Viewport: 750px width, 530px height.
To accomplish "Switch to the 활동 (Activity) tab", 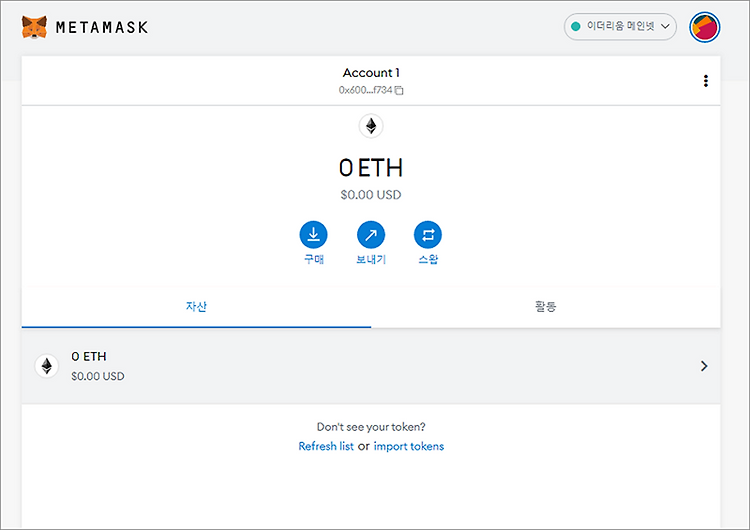I will [546, 307].
